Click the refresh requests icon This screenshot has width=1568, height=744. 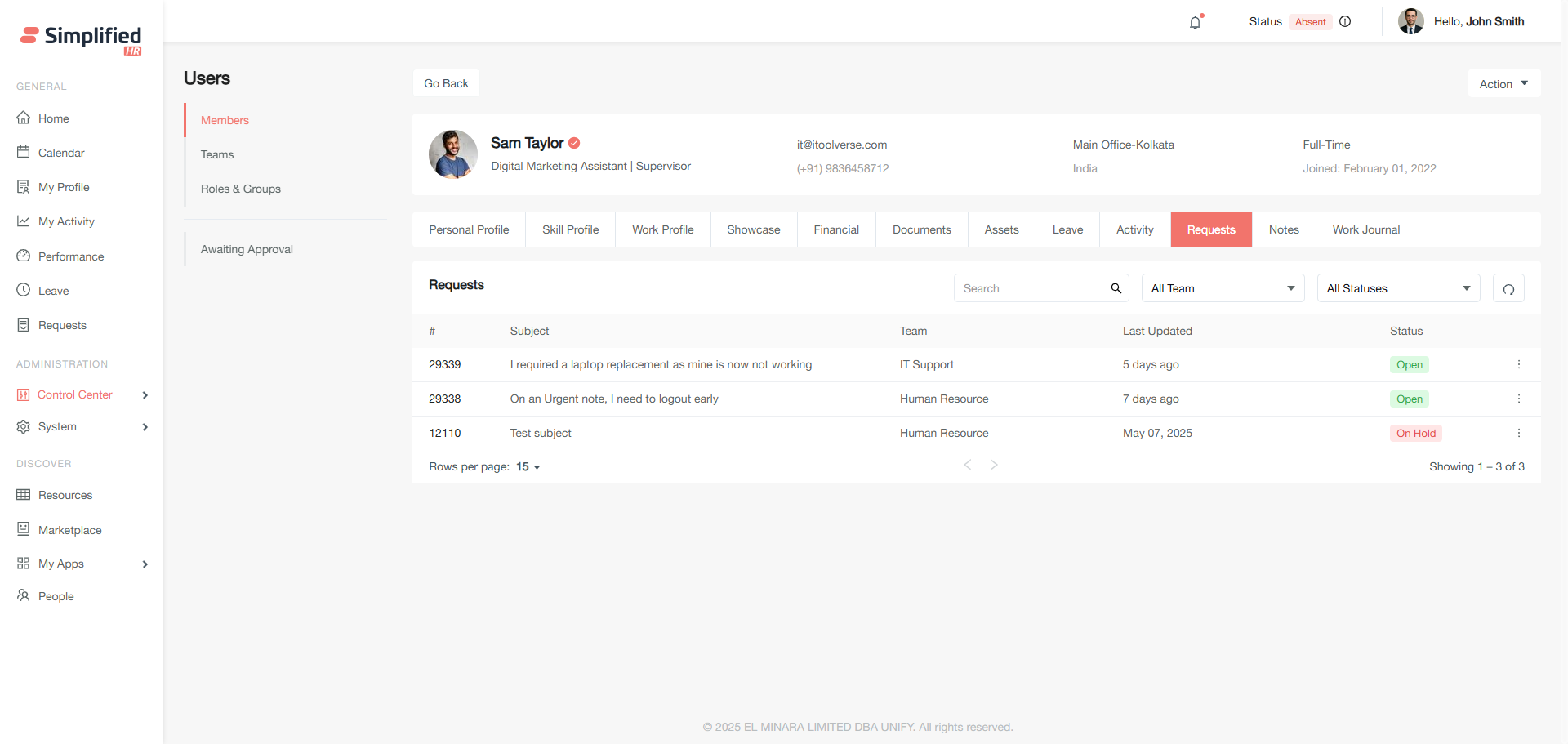[x=1508, y=289]
